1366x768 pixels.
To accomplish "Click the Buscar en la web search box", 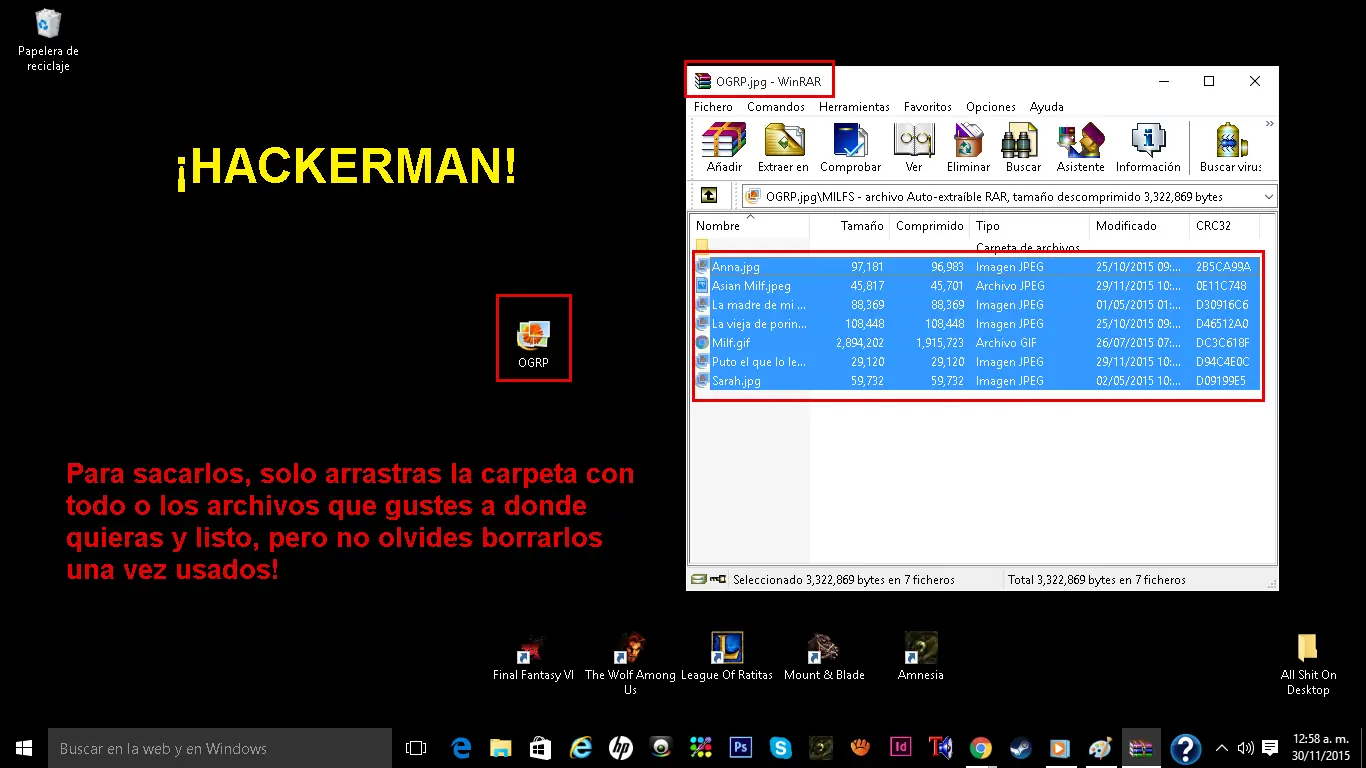I will coord(220,748).
